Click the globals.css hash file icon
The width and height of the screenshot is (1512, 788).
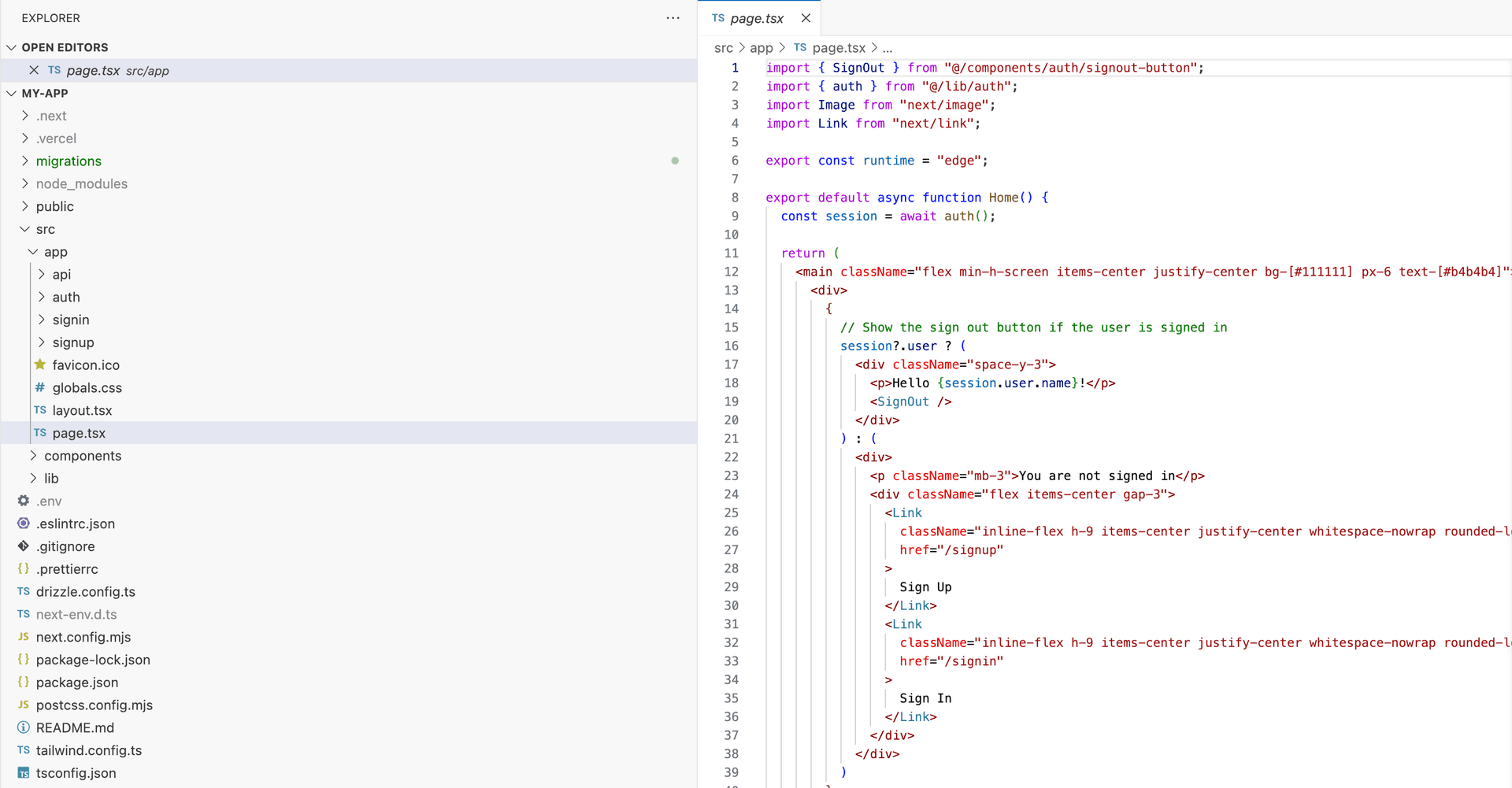click(x=40, y=387)
